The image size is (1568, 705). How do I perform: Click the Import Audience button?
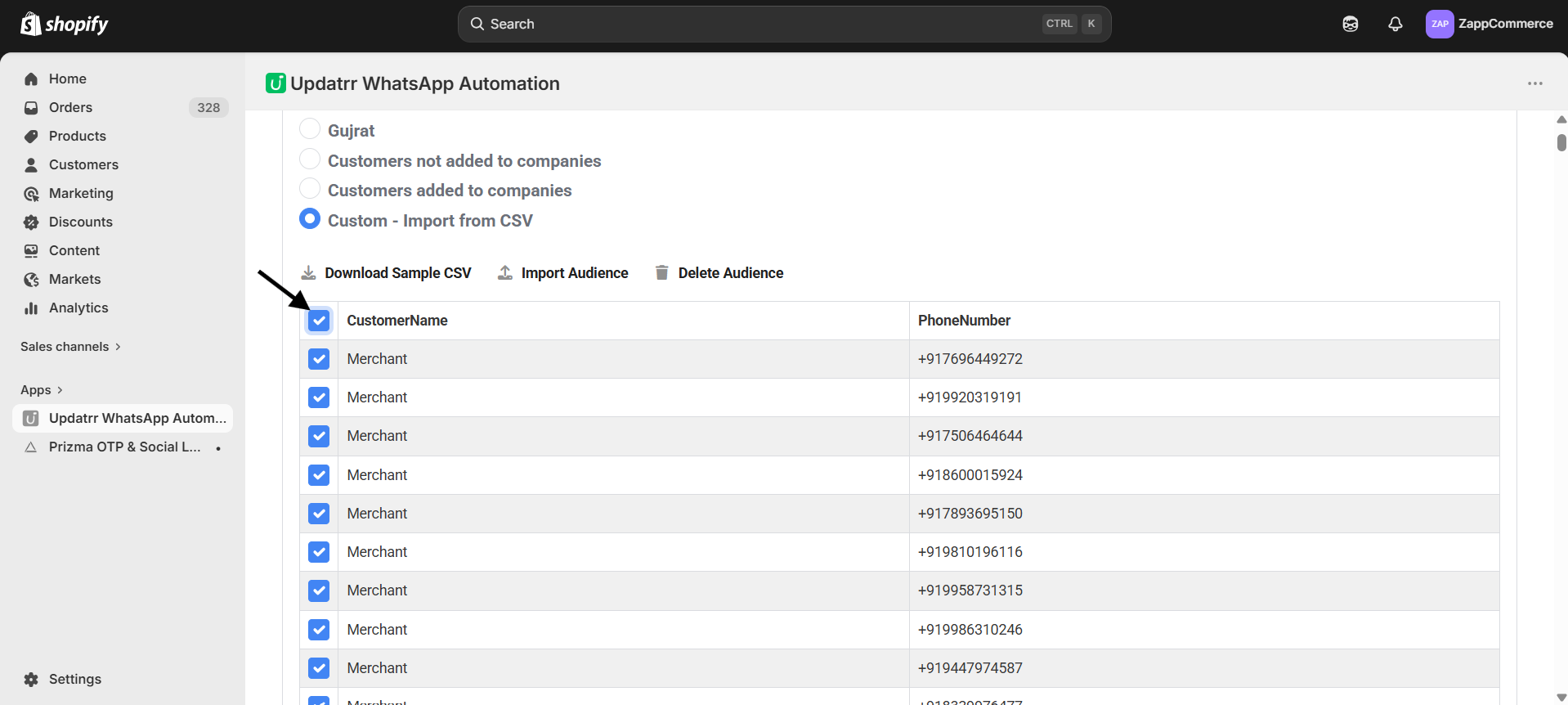coord(562,272)
